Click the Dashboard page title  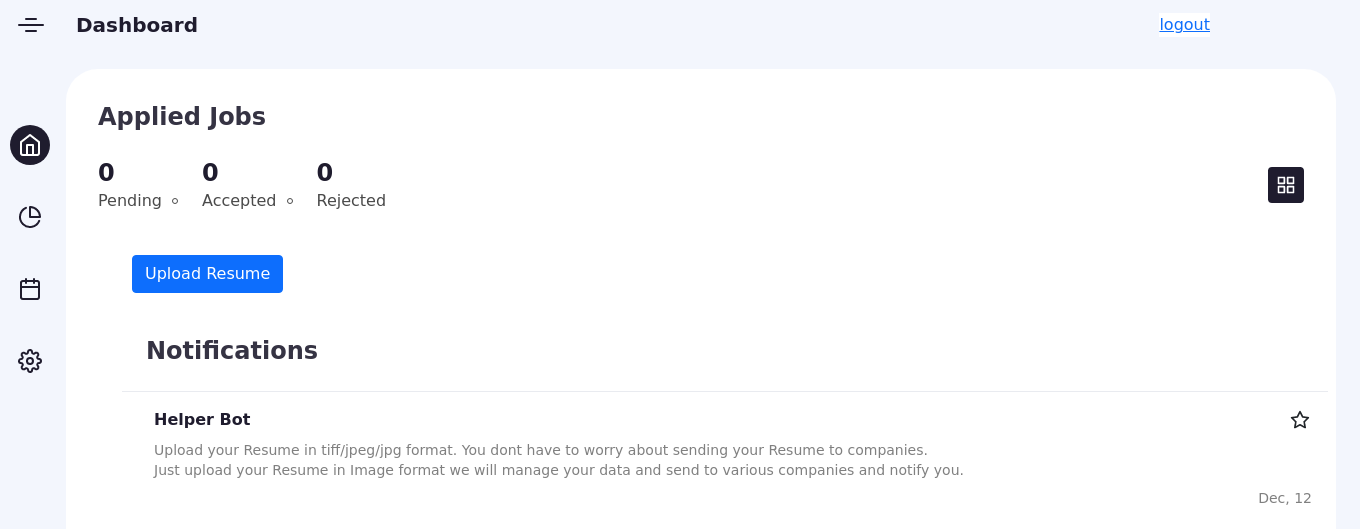(137, 25)
